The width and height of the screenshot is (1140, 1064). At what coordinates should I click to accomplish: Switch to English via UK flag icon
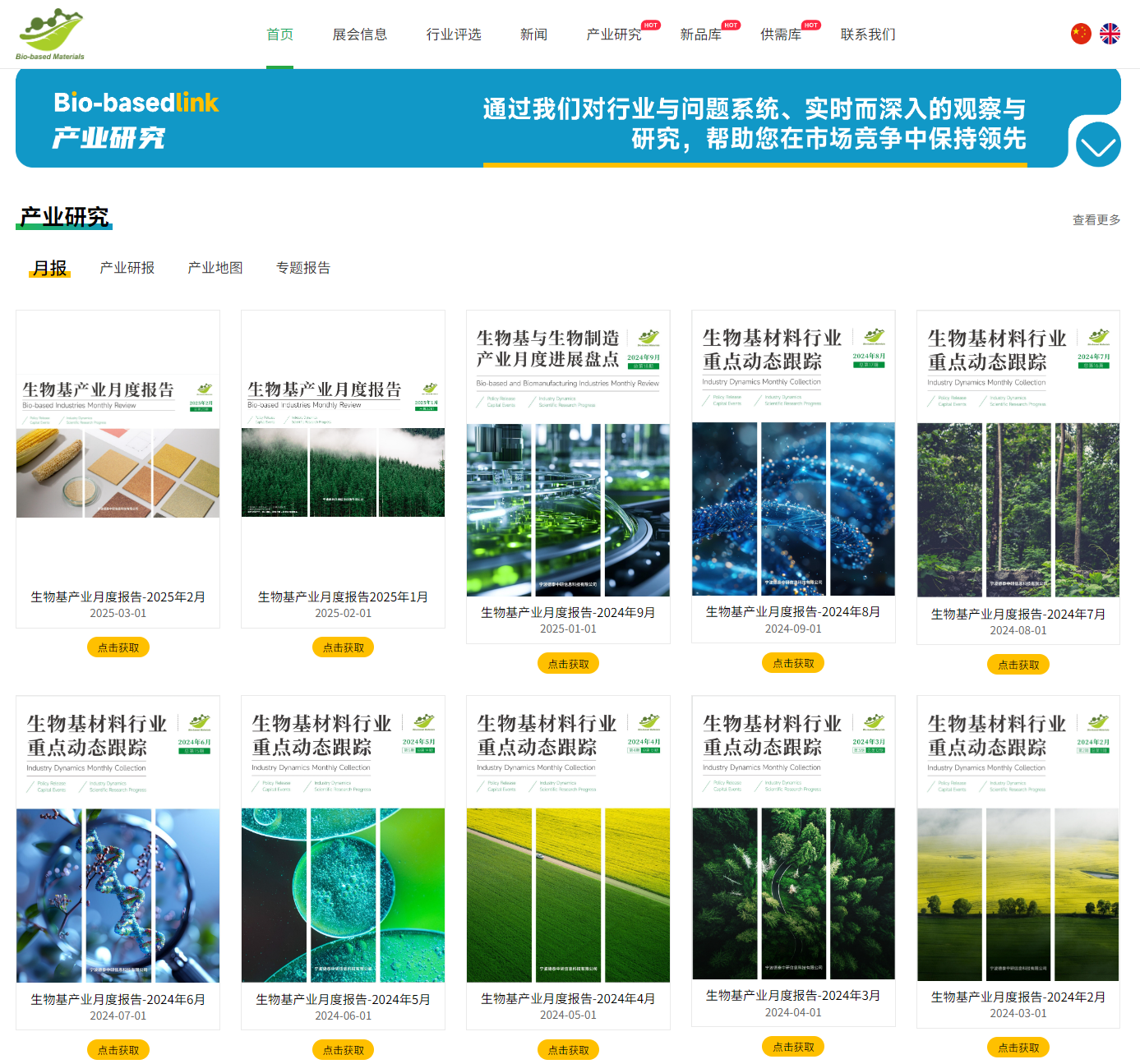(1110, 34)
